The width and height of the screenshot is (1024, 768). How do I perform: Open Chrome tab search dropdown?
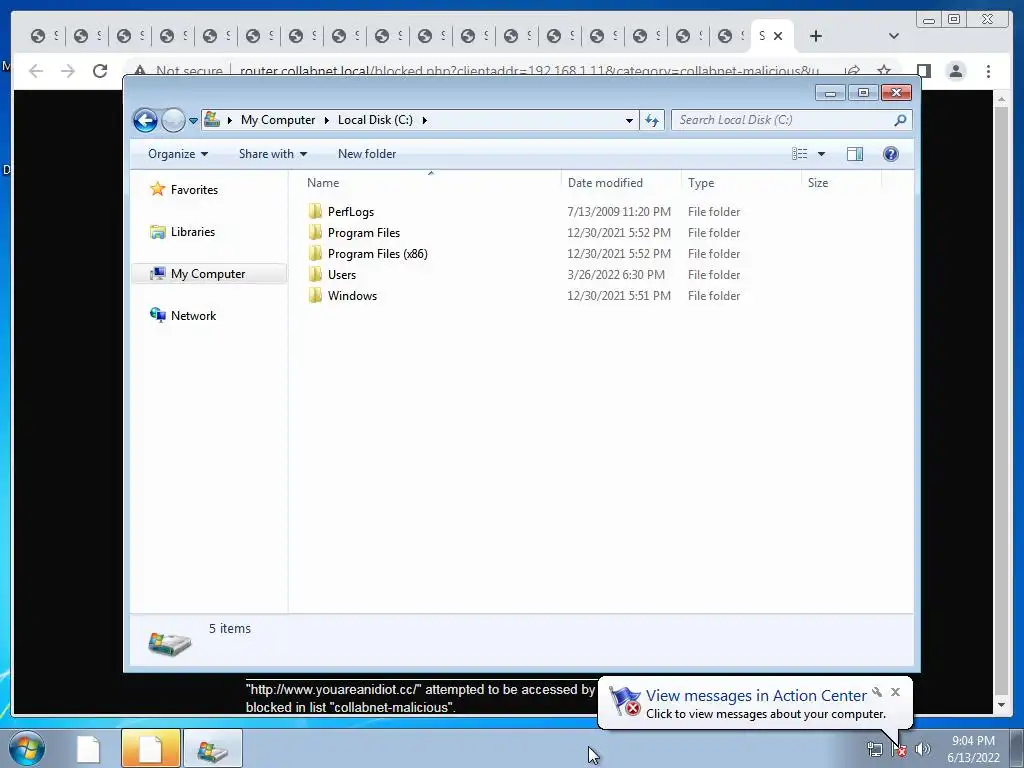pyautogui.click(x=894, y=36)
